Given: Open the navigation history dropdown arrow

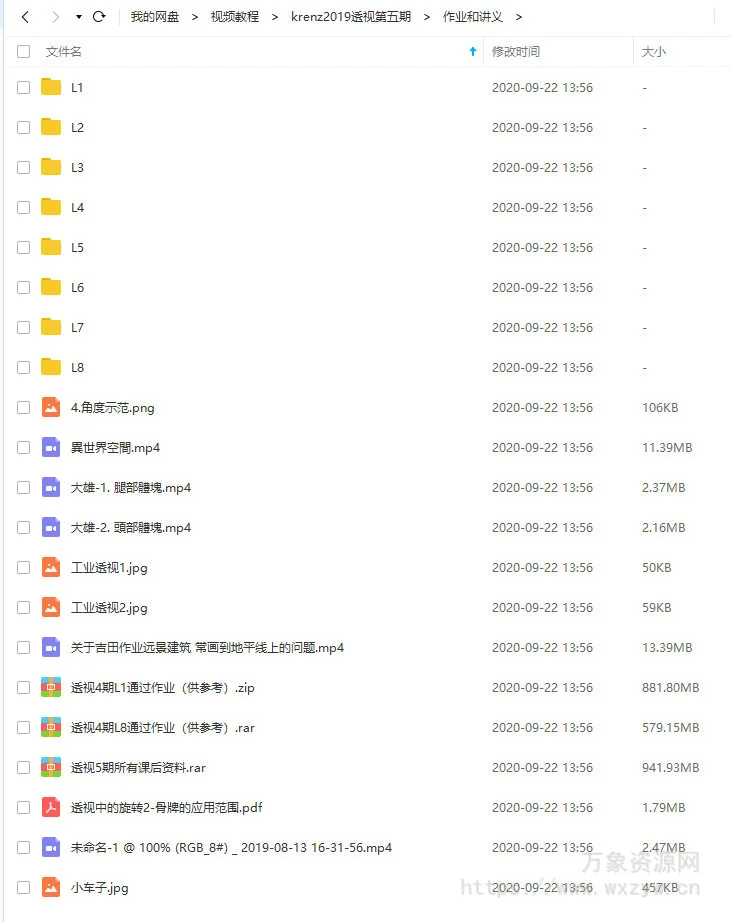Looking at the screenshot, I should (x=79, y=17).
